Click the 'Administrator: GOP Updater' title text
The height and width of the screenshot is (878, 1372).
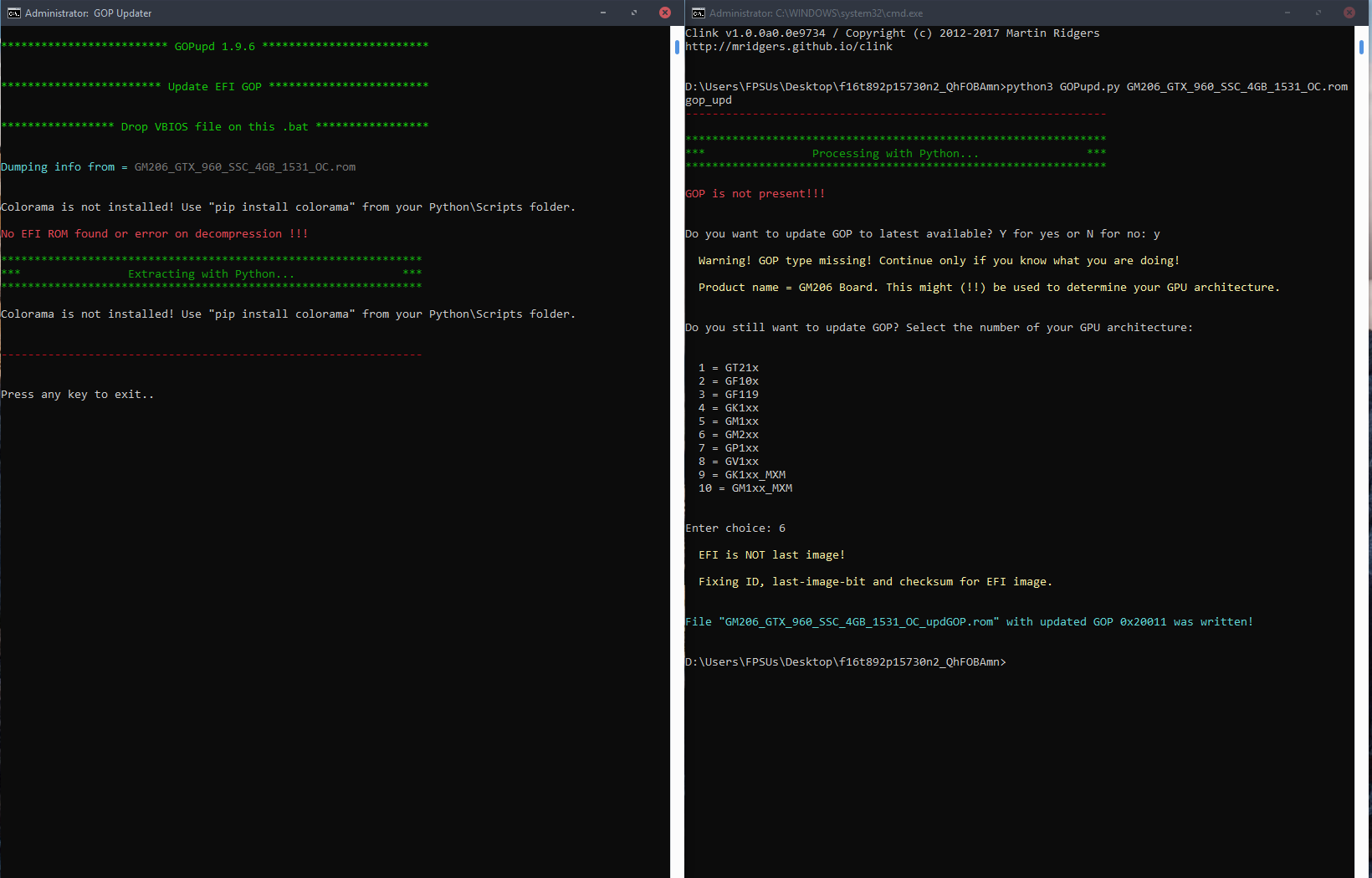(89, 13)
